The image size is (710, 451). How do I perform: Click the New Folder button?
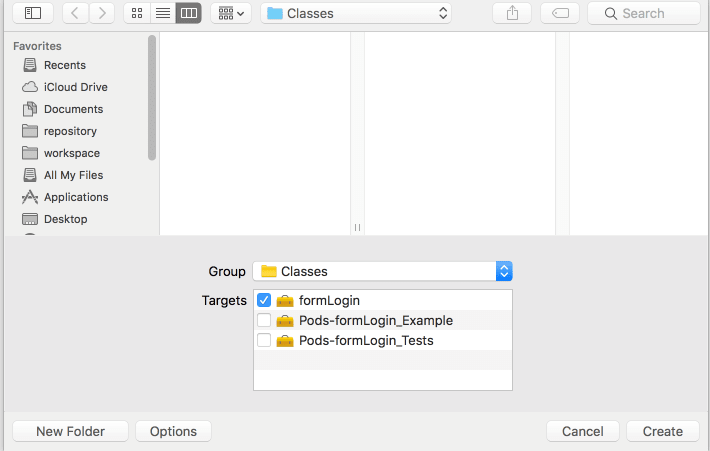[71, 431]
